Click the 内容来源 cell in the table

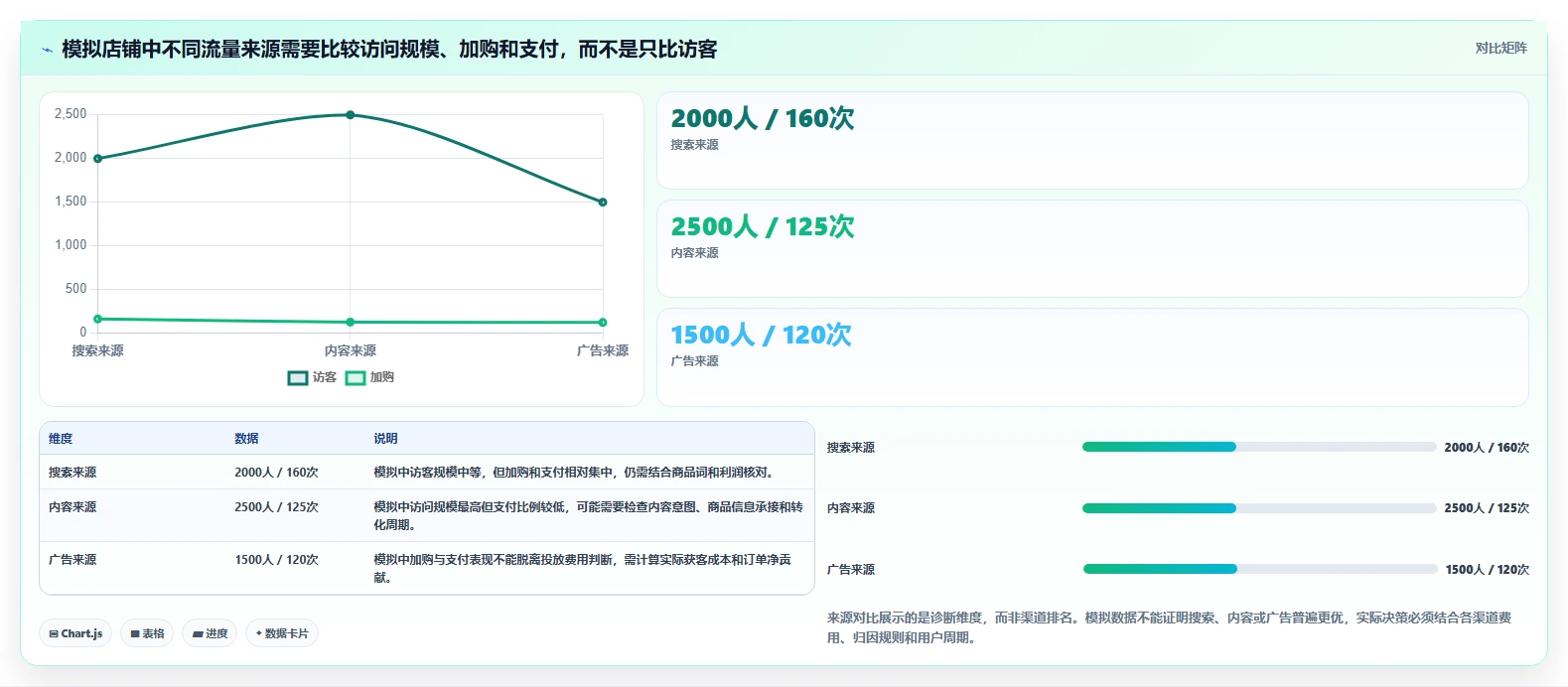click(x=72, y=507)
